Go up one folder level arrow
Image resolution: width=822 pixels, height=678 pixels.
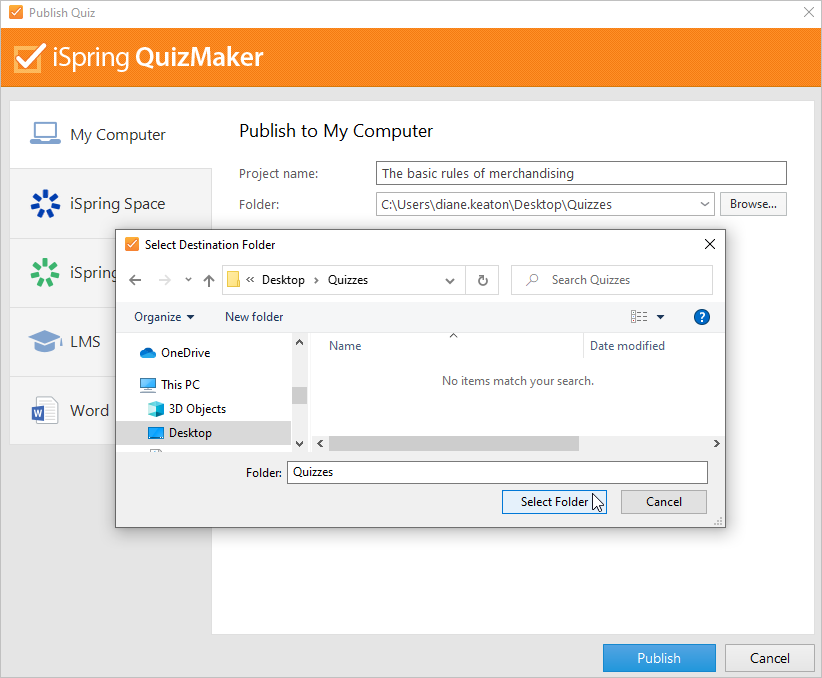click(x=208, y=280)
